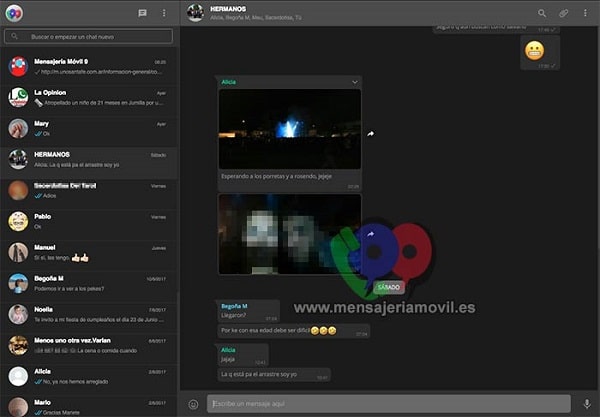
Task: Open the HERMANOS chat options menu
Action: pos(585,13)
